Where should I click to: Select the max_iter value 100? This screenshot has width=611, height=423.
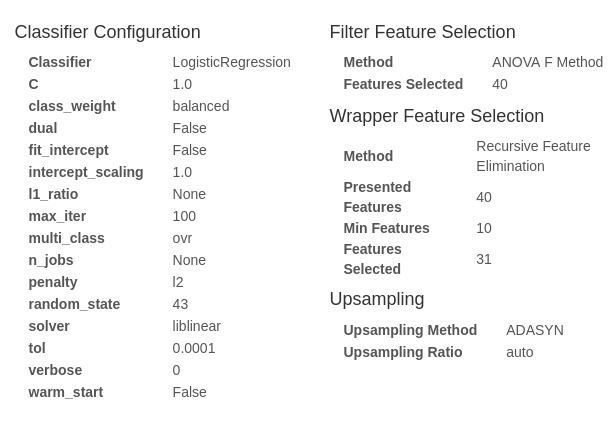tap(184, 216)
